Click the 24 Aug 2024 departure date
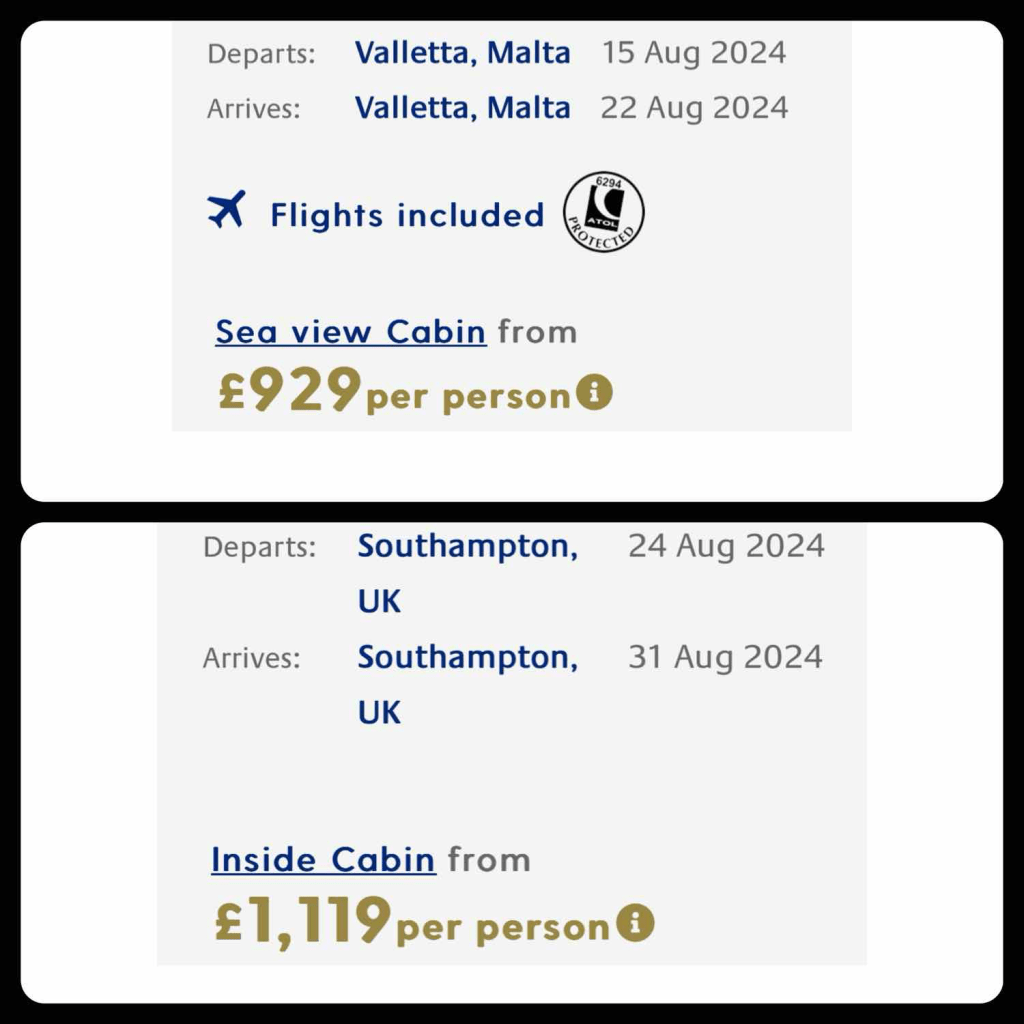The height and width of the screenshot is (1024, 1024). (726, 546)
